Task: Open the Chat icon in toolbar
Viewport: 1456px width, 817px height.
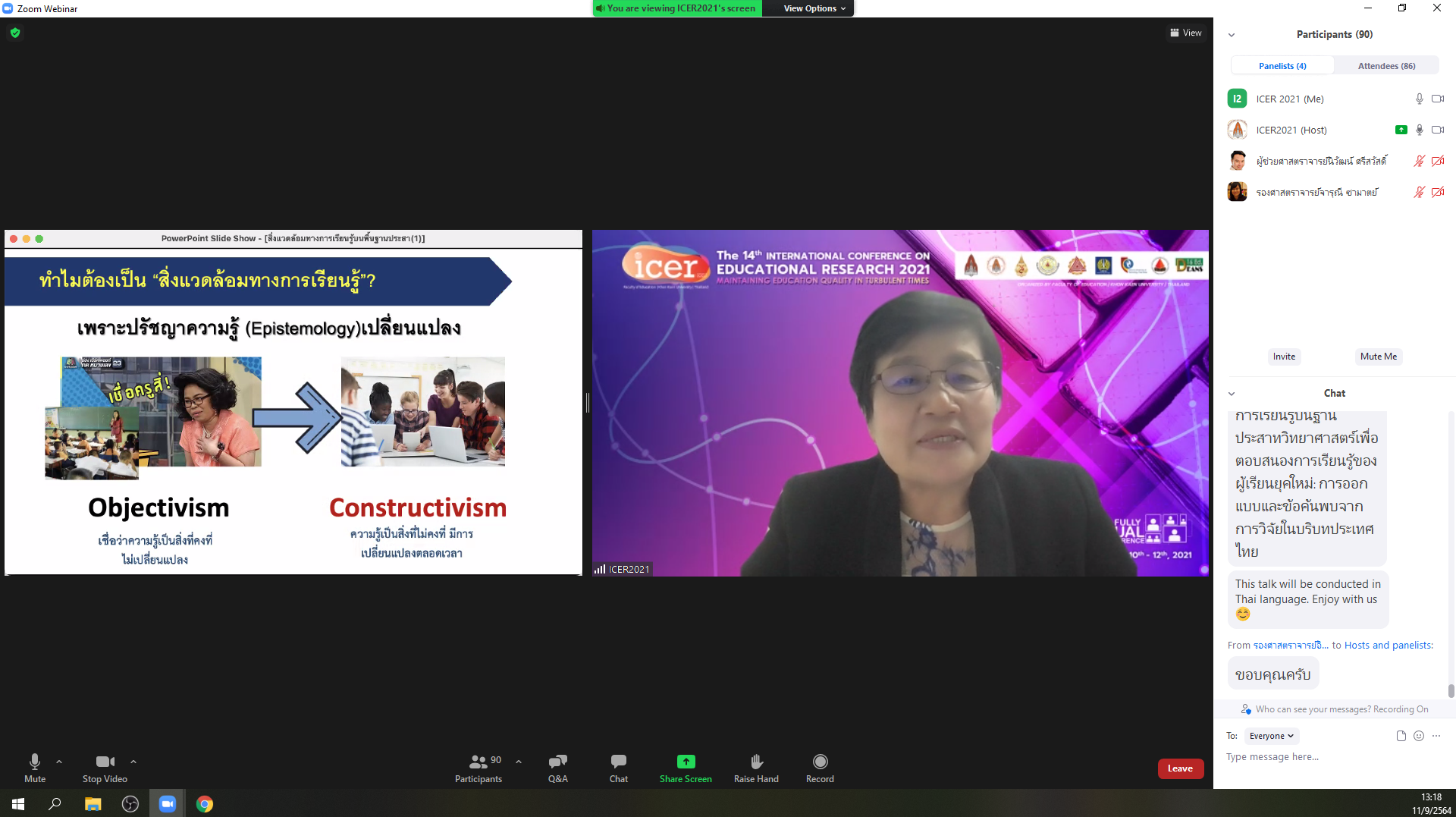Action: 618,762
